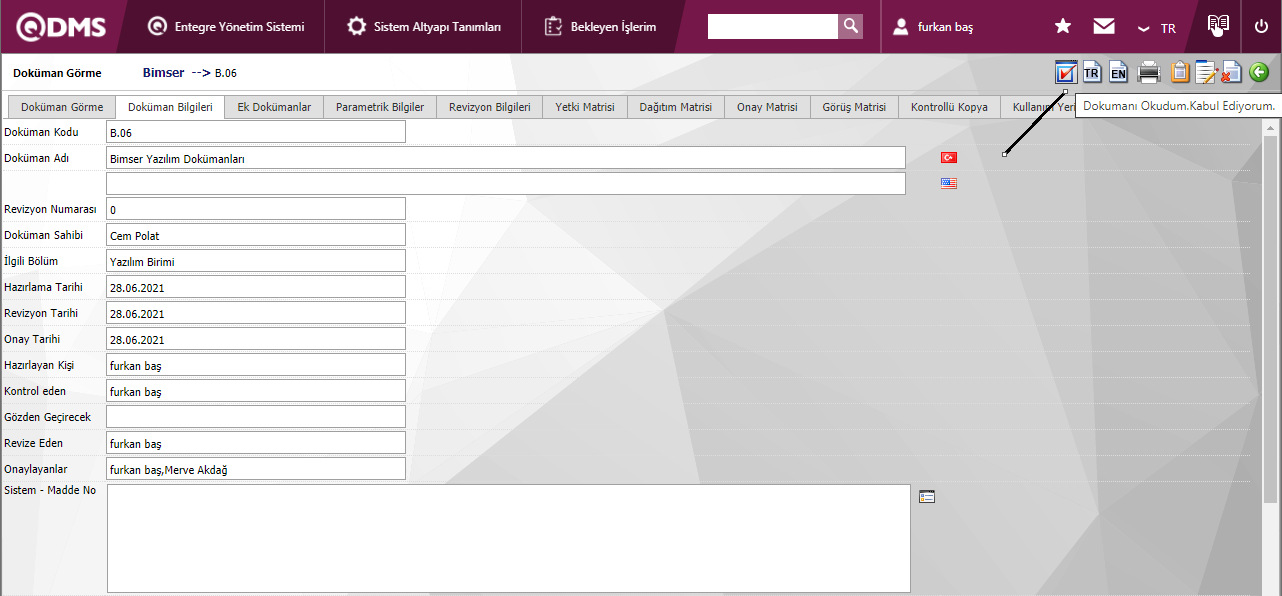Open the user guide book icon
Viewport: 1282px width, 596px height.
[1217, 25]
